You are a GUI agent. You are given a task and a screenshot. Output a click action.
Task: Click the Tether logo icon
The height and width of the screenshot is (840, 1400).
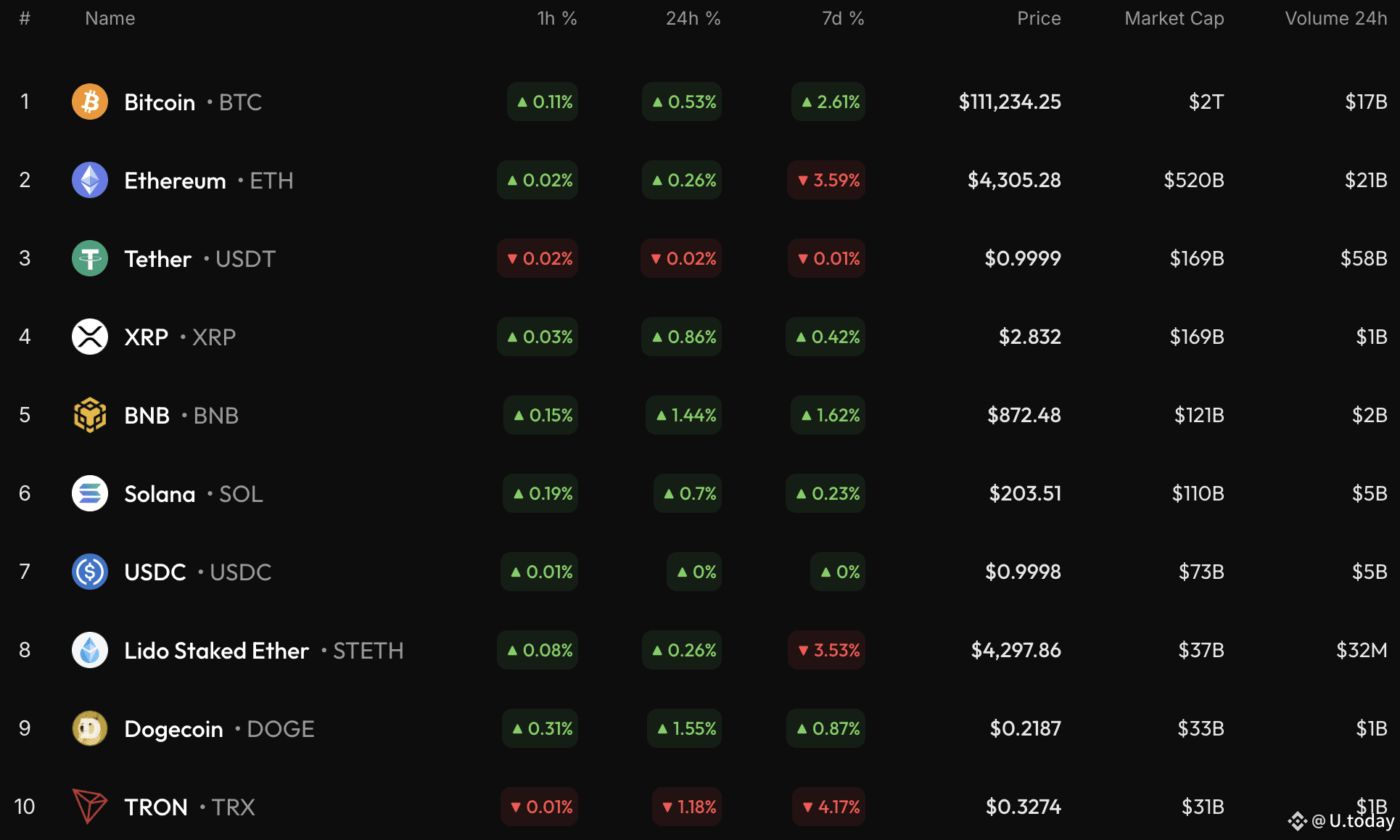click(90, 258)
